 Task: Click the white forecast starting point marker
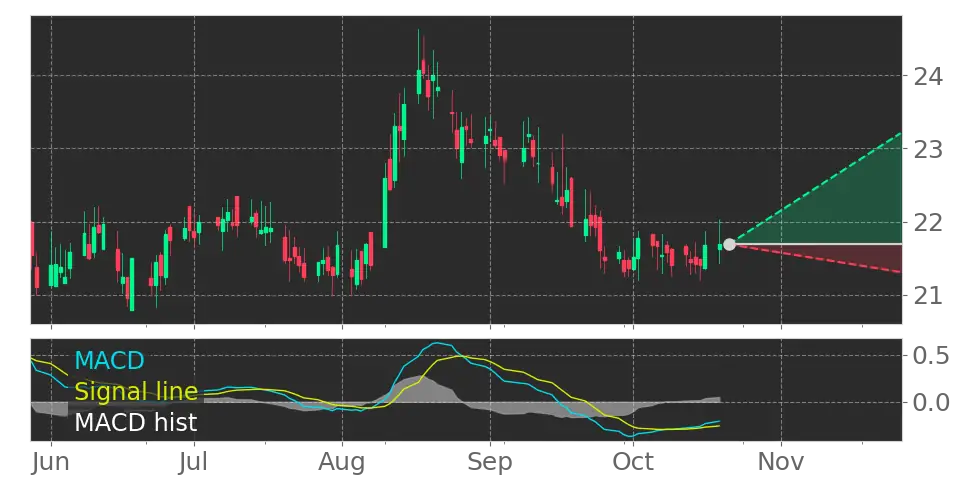coord(730,244)
